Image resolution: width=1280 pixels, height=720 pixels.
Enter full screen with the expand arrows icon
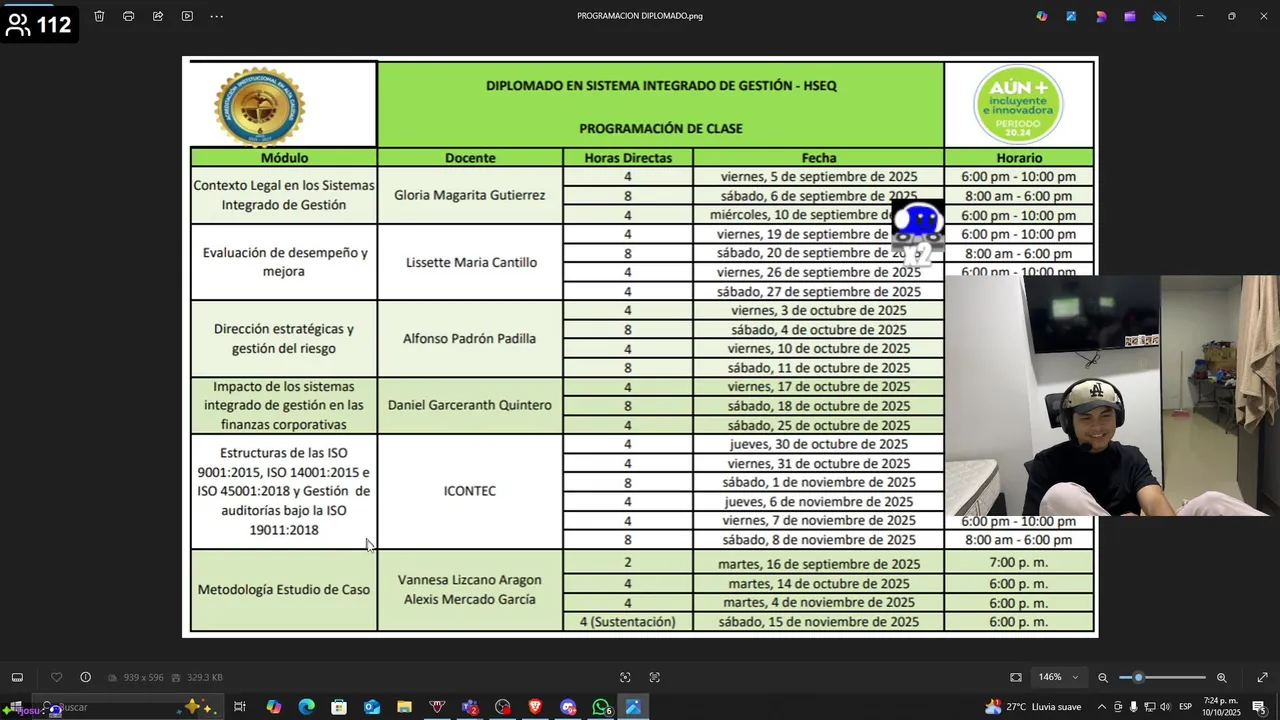point(1262,677)
